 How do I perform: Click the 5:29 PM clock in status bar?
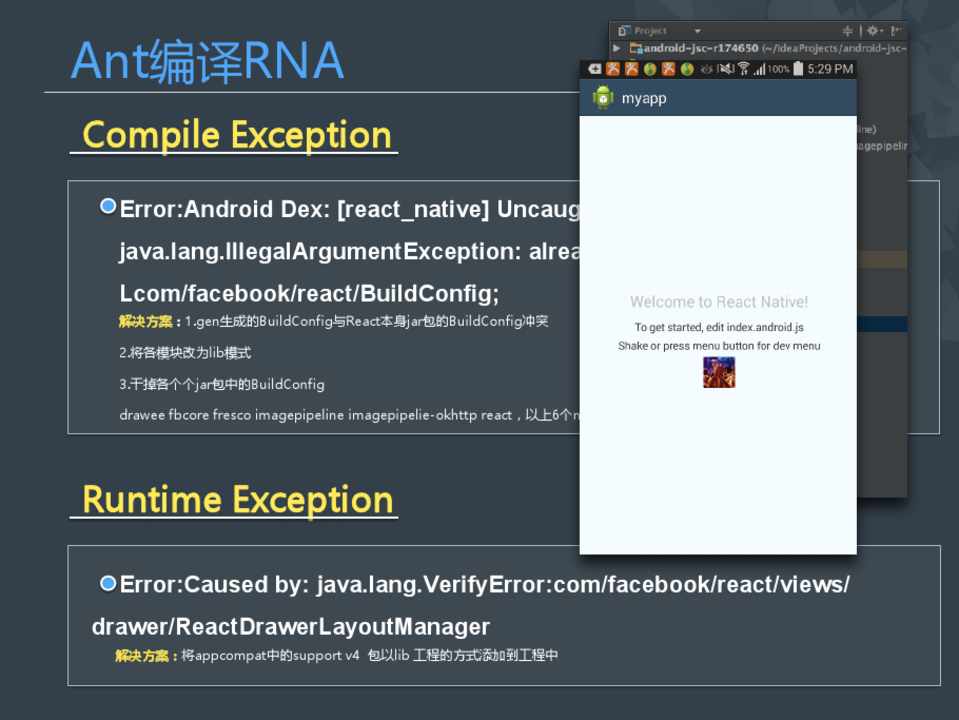(830, 69)
